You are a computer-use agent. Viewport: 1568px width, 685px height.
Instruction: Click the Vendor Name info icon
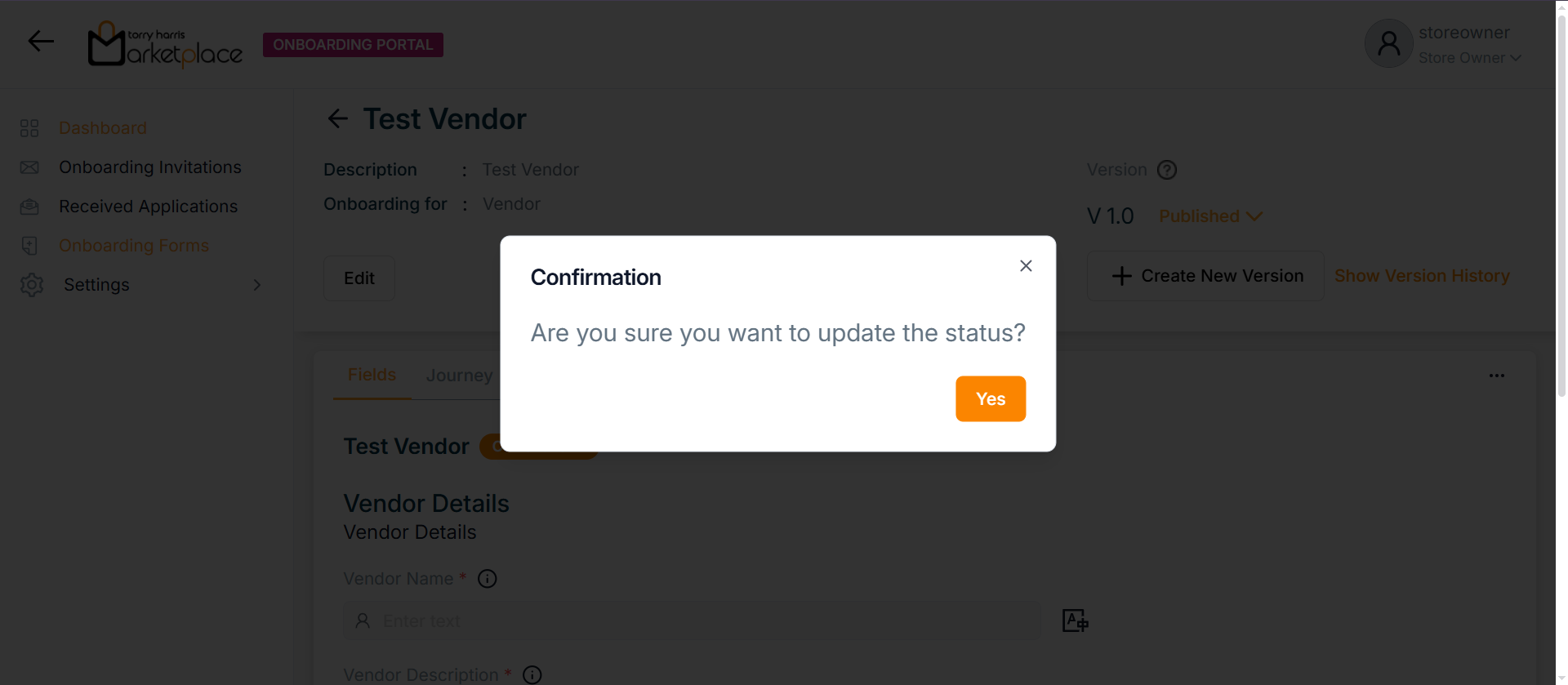pos(488,579)
